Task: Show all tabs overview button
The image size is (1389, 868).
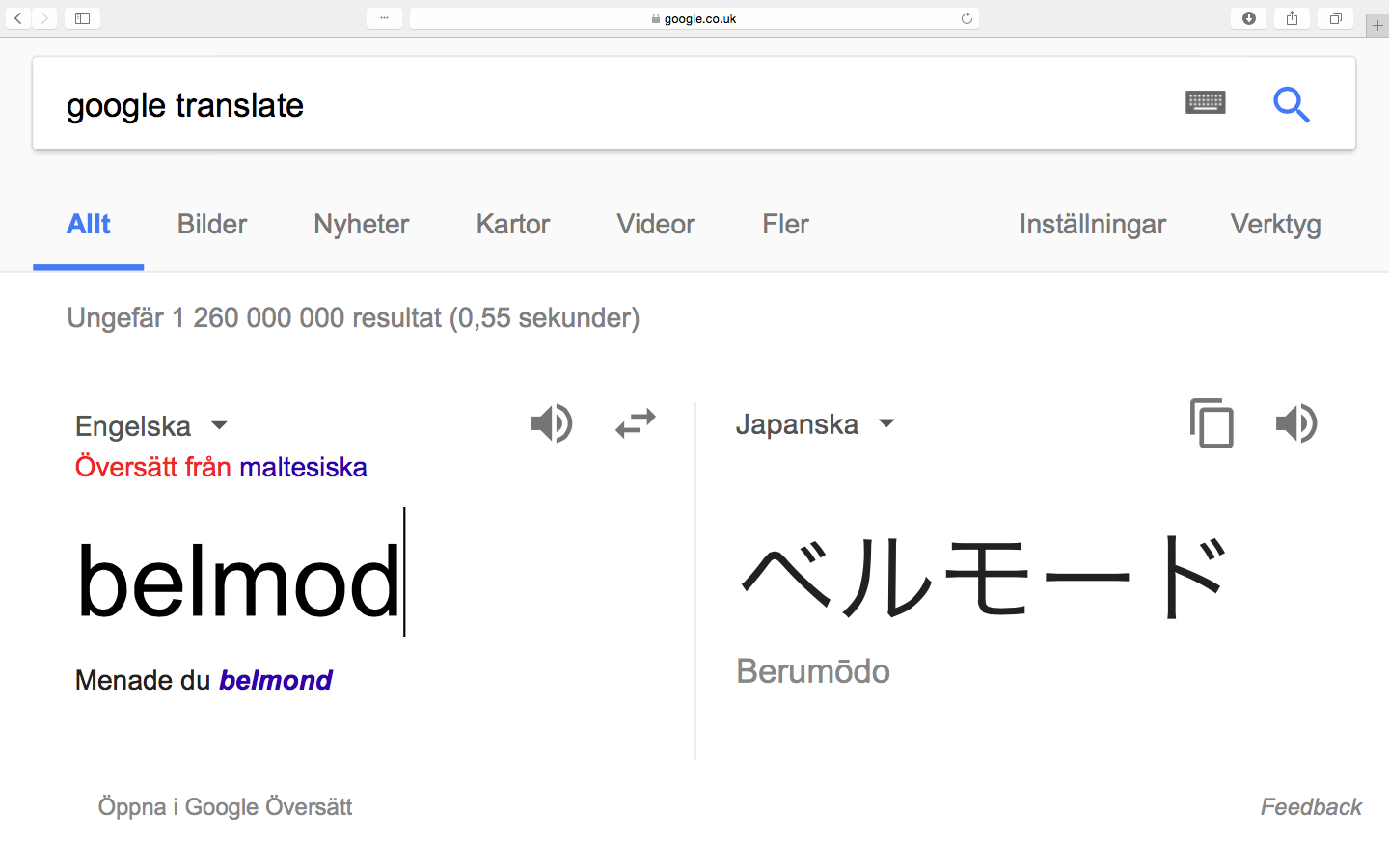Action: click(x=1335, y=18)
